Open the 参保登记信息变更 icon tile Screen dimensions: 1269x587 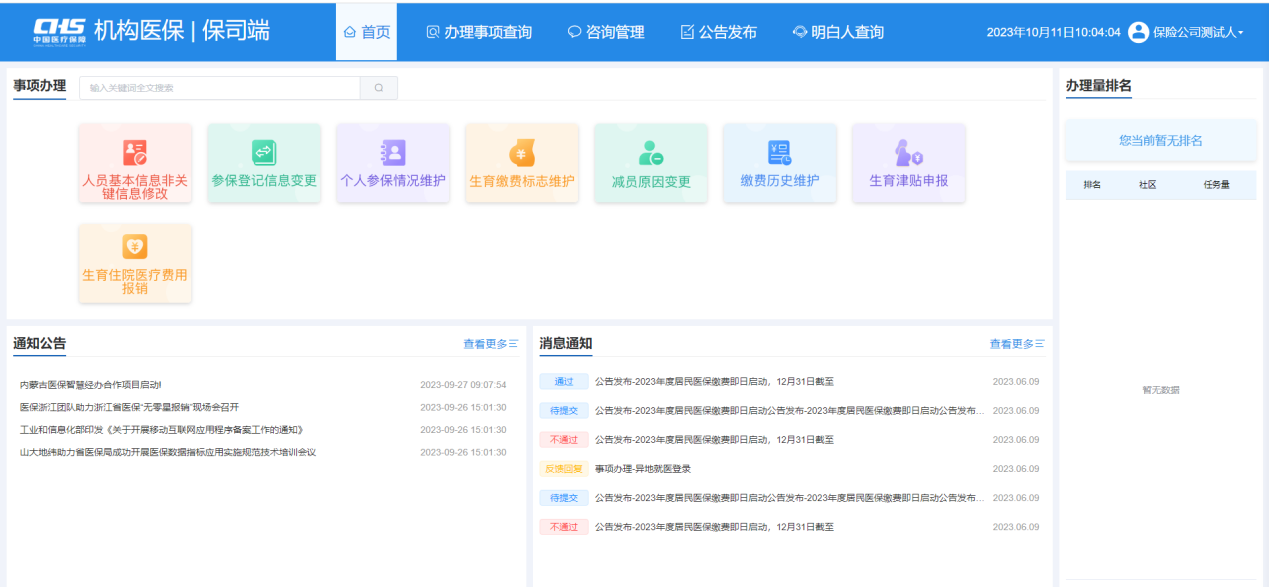[x=264, y=164]
